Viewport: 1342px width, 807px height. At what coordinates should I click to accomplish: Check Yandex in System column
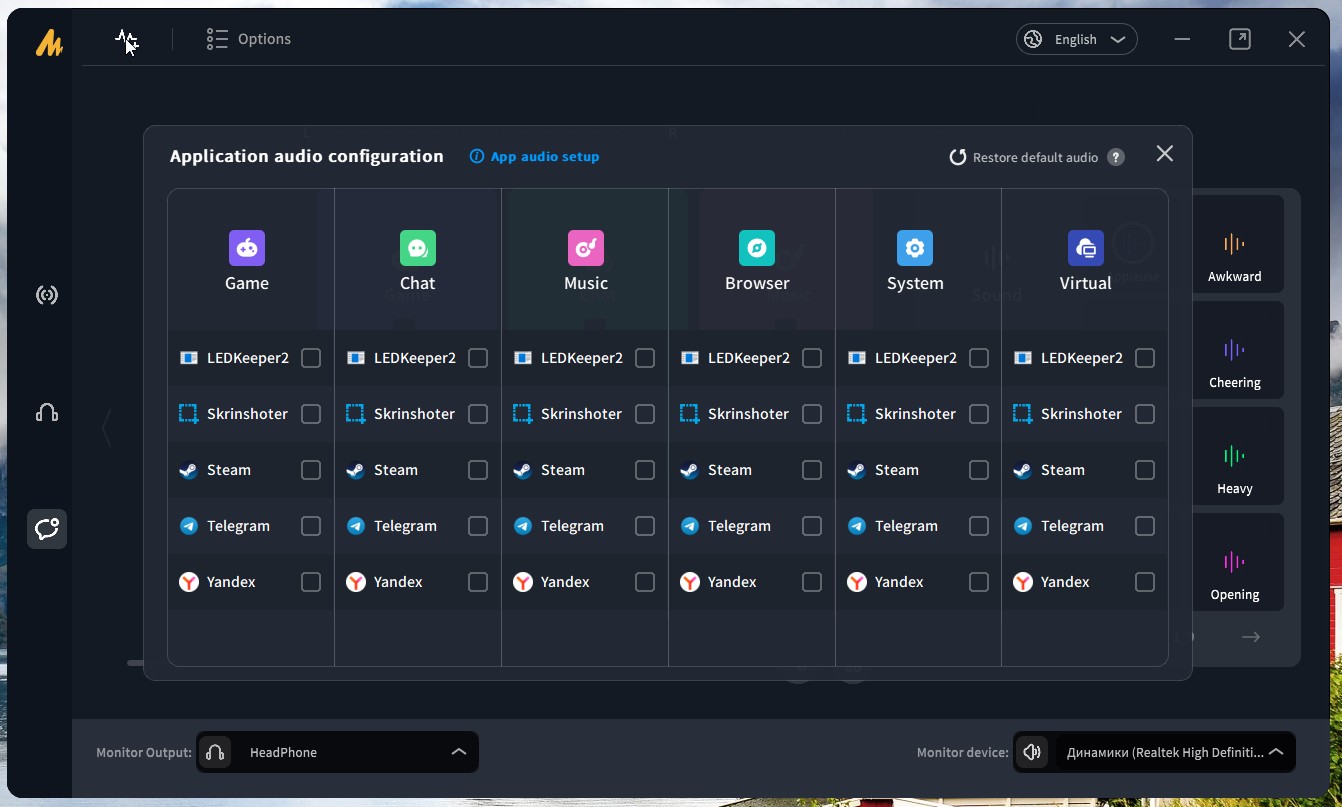click(979, 582)
